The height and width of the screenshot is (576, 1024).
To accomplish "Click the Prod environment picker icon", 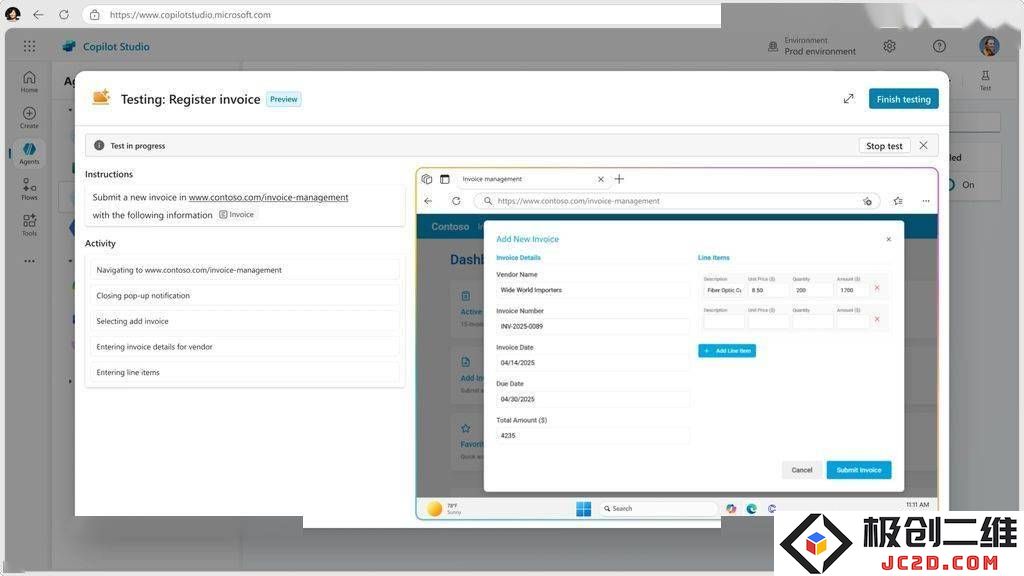I will (x=773, y=46).
